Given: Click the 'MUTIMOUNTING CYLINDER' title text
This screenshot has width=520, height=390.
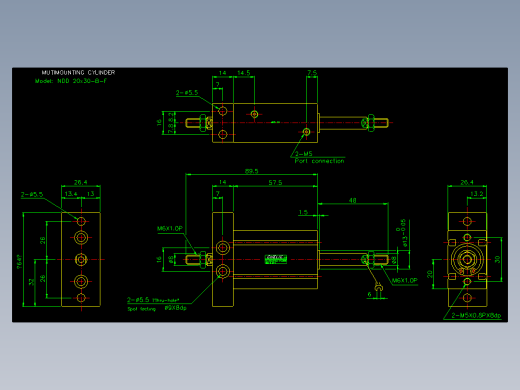Looking at the screenshot, I should click(78, 72).
